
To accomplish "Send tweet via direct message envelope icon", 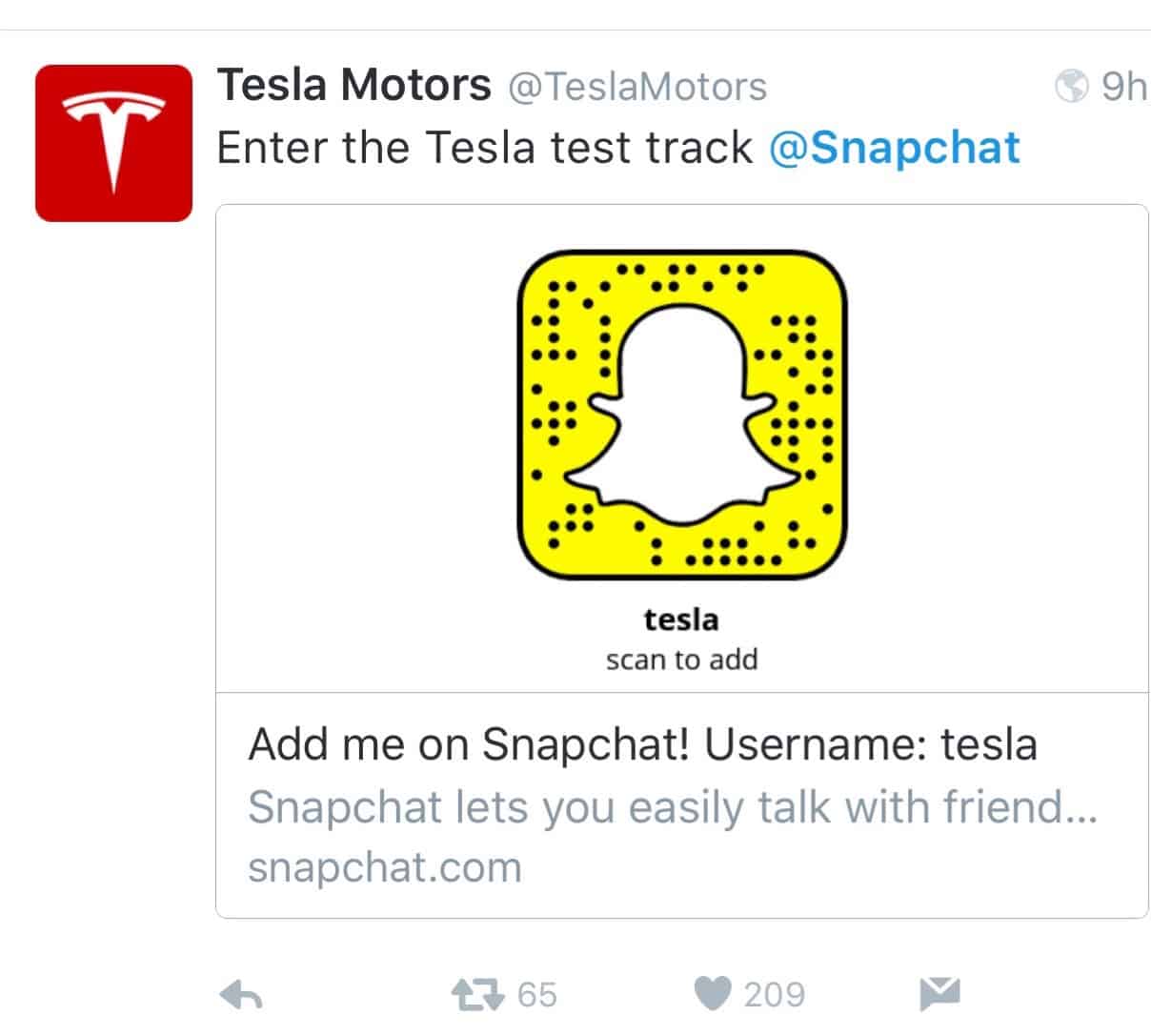I will coord(939,994).
